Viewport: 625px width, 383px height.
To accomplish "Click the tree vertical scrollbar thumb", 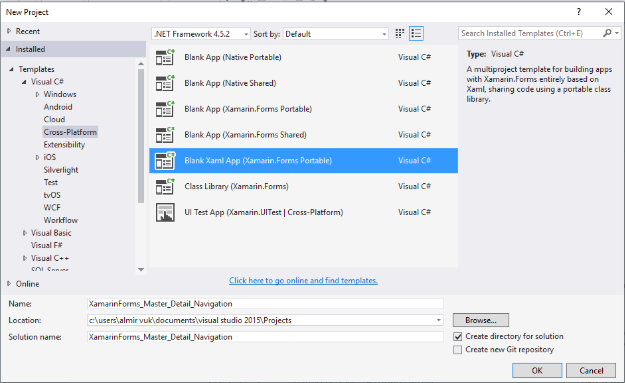I will [141, 136].
